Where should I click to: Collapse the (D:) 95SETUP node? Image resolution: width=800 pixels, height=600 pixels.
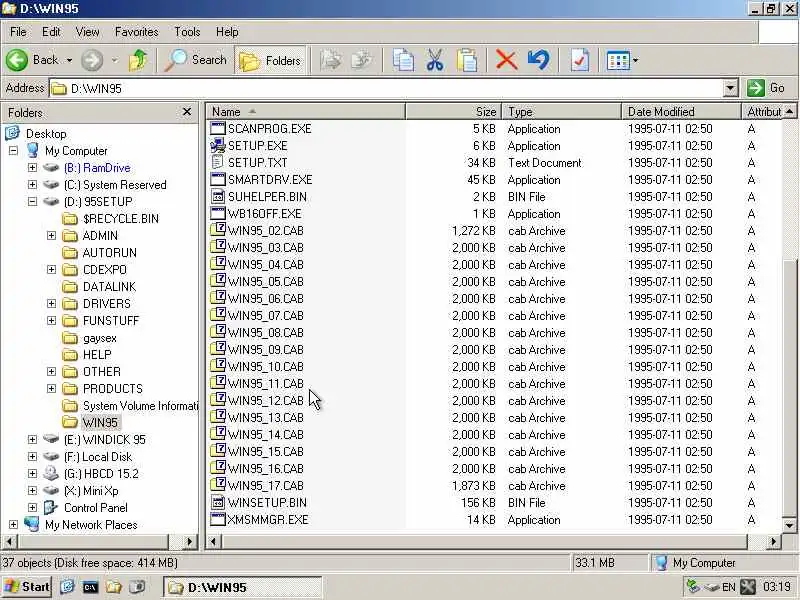(32, 202)
